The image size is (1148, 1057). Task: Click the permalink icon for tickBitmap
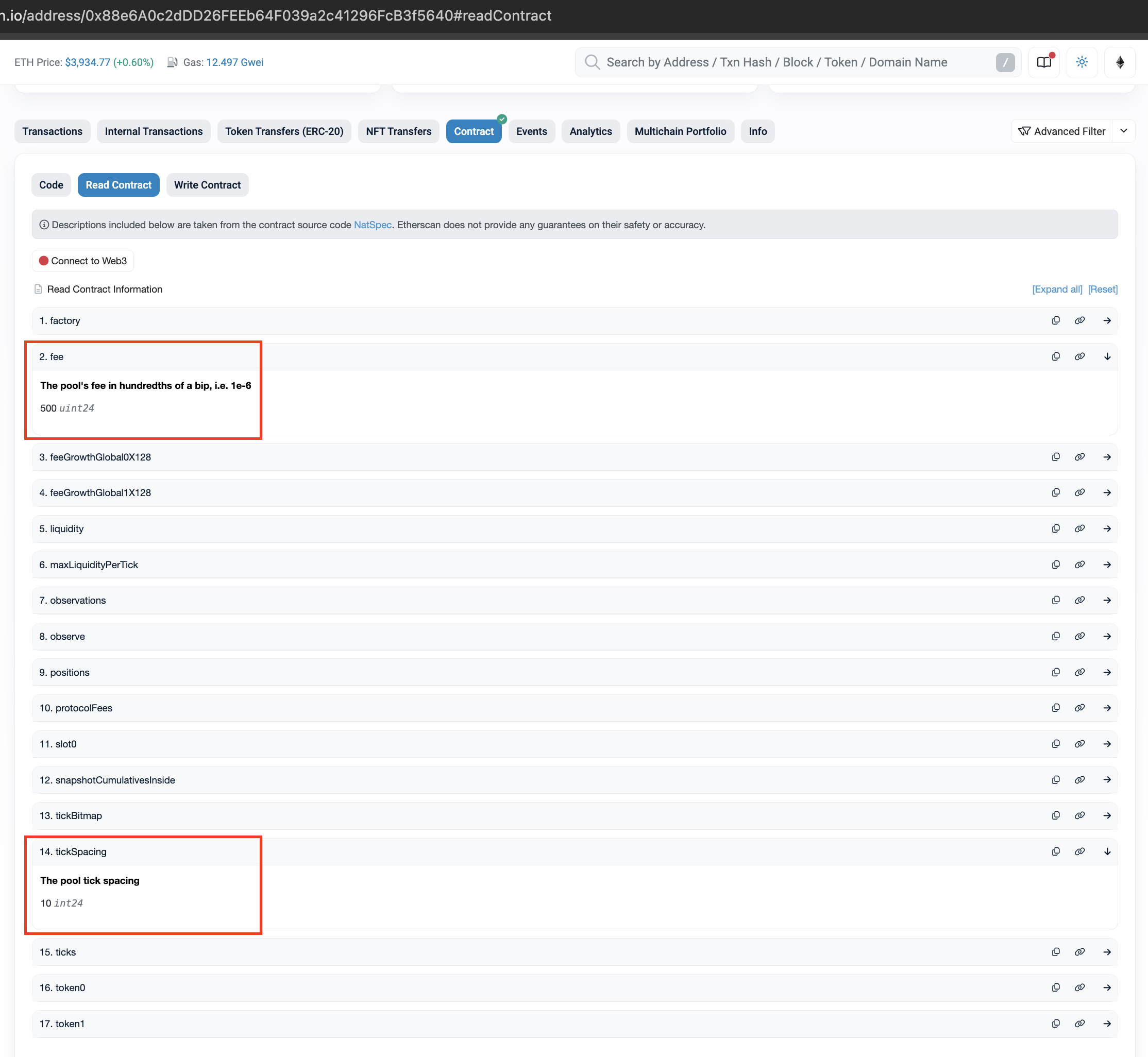(1080, 815)
